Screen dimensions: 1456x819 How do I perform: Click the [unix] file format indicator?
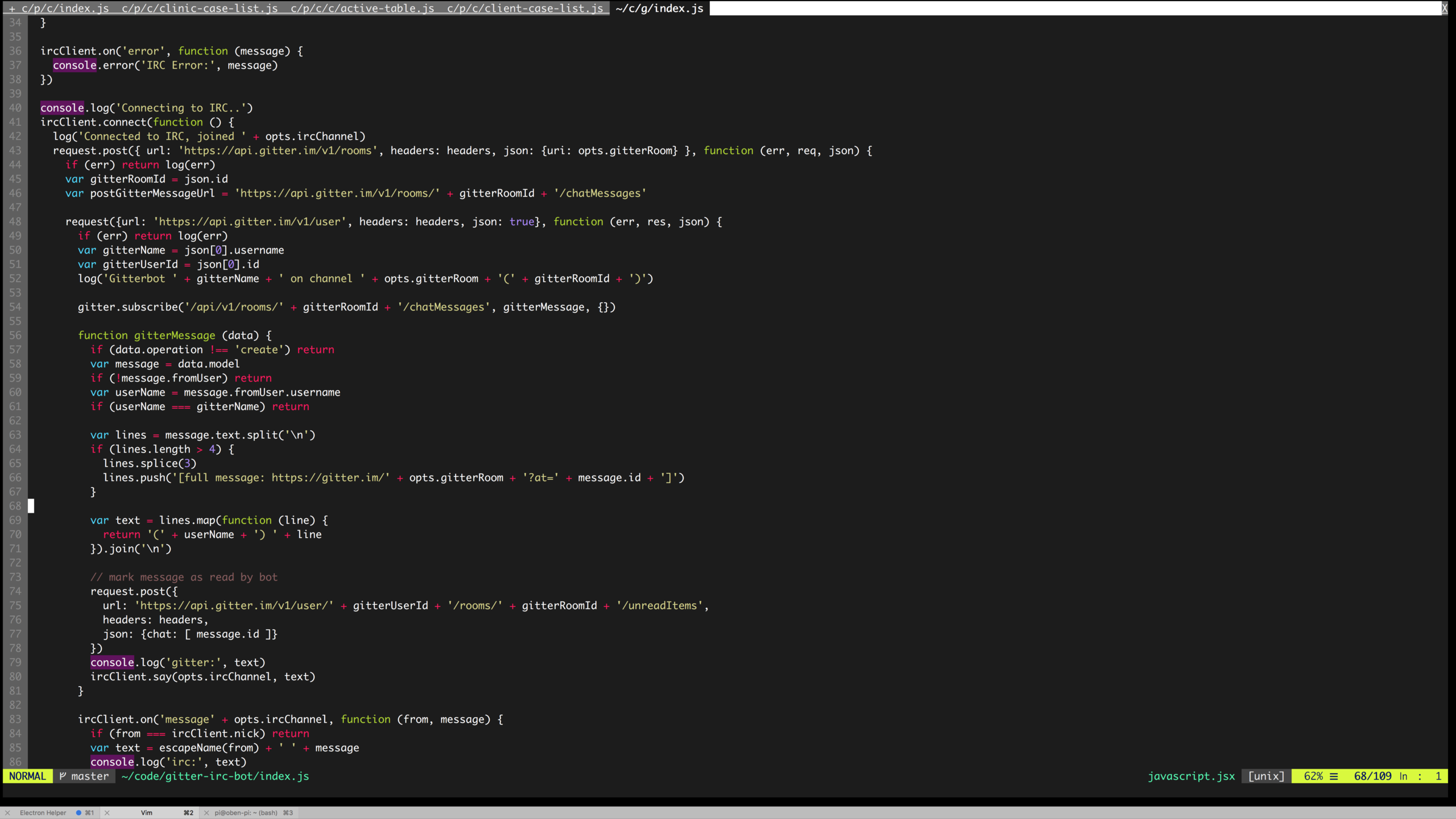click(x=1266, y=776)
